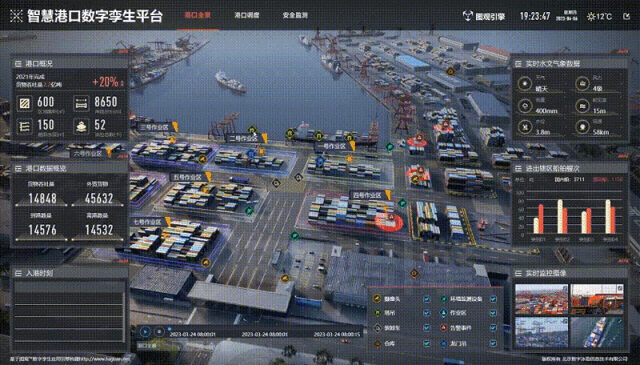The width and height of the screenshot is (640, 365).
Task: Click the 摄像头 camera legend icon
Action: pos(377,299)
